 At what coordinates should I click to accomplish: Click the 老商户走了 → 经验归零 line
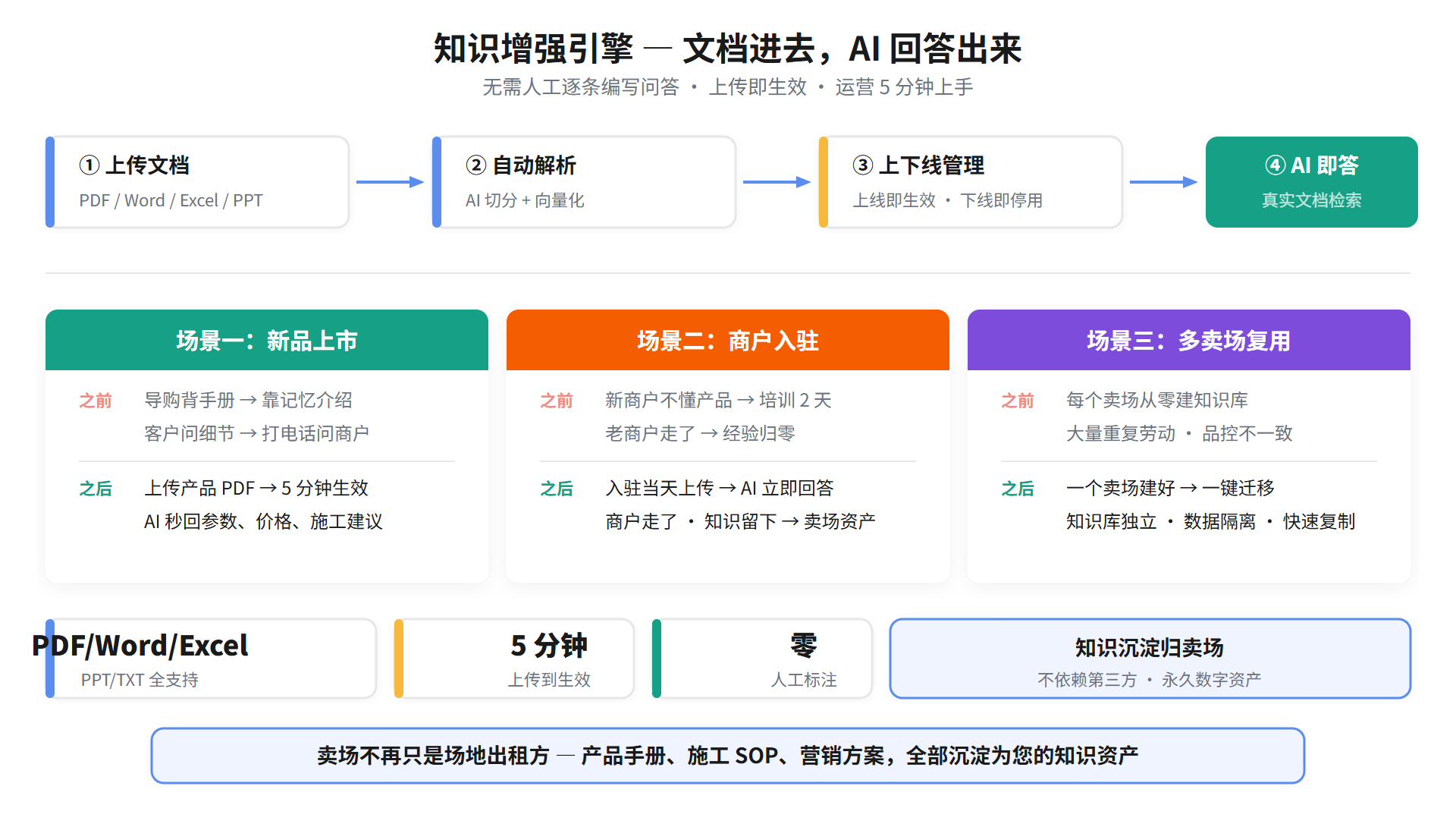[700, 433]
